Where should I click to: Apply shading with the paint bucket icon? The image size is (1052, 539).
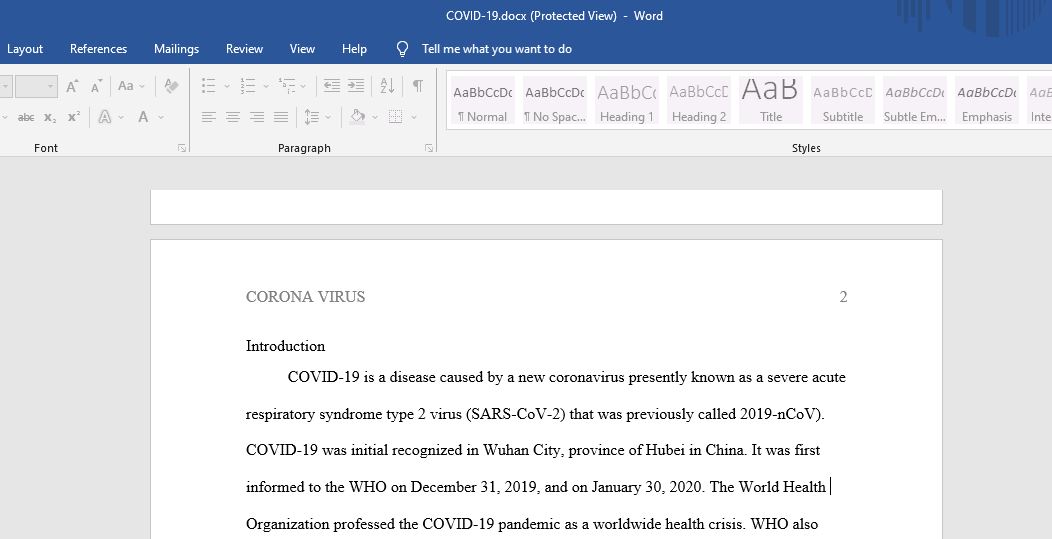pyautogui.click(x=358, y=117)
